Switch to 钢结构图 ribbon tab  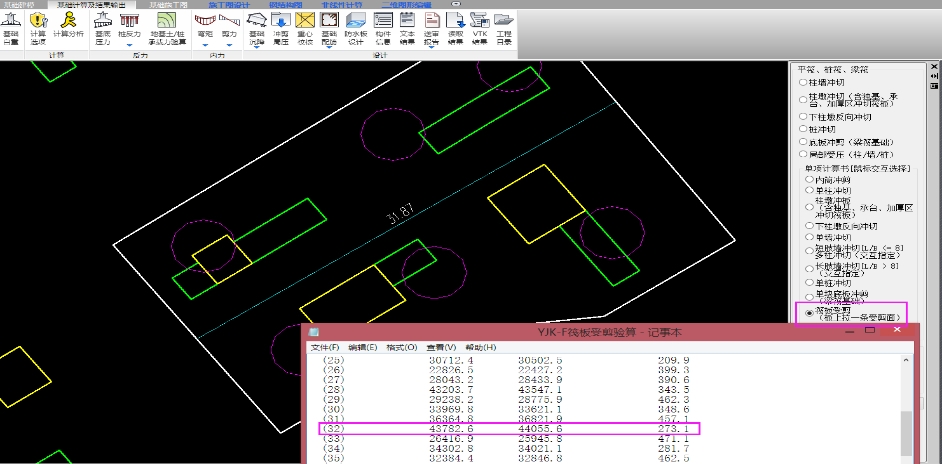pos(286,4)
